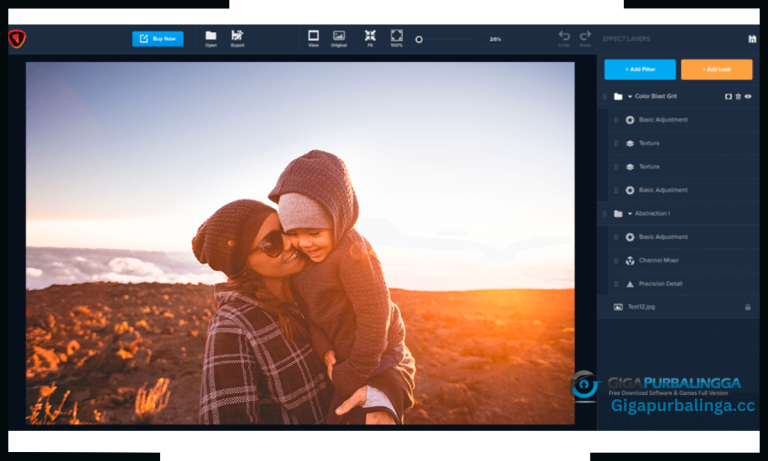Zoom the image to 100%

point(396,36)
